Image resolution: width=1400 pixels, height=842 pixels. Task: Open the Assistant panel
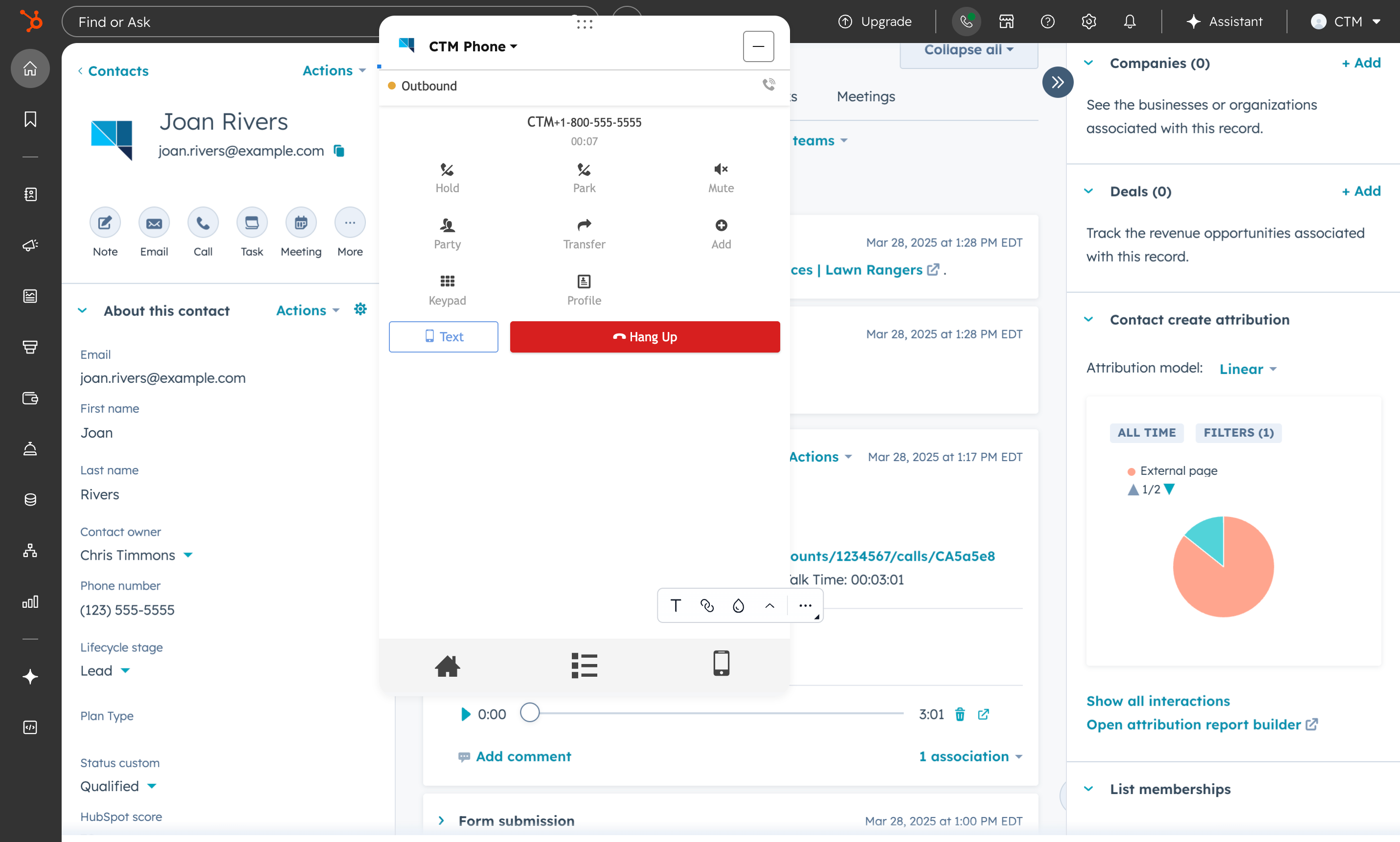point(1224,22)
